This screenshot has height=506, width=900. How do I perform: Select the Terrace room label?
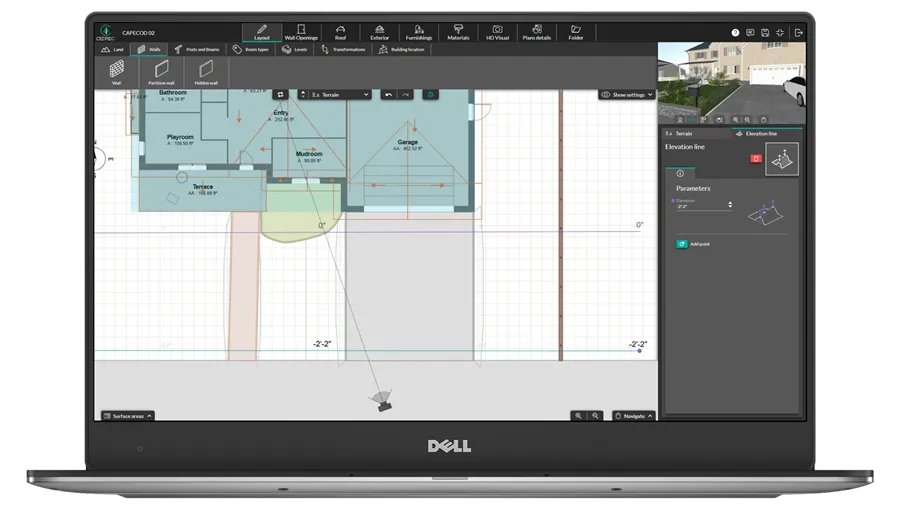(x=203, y=186)
